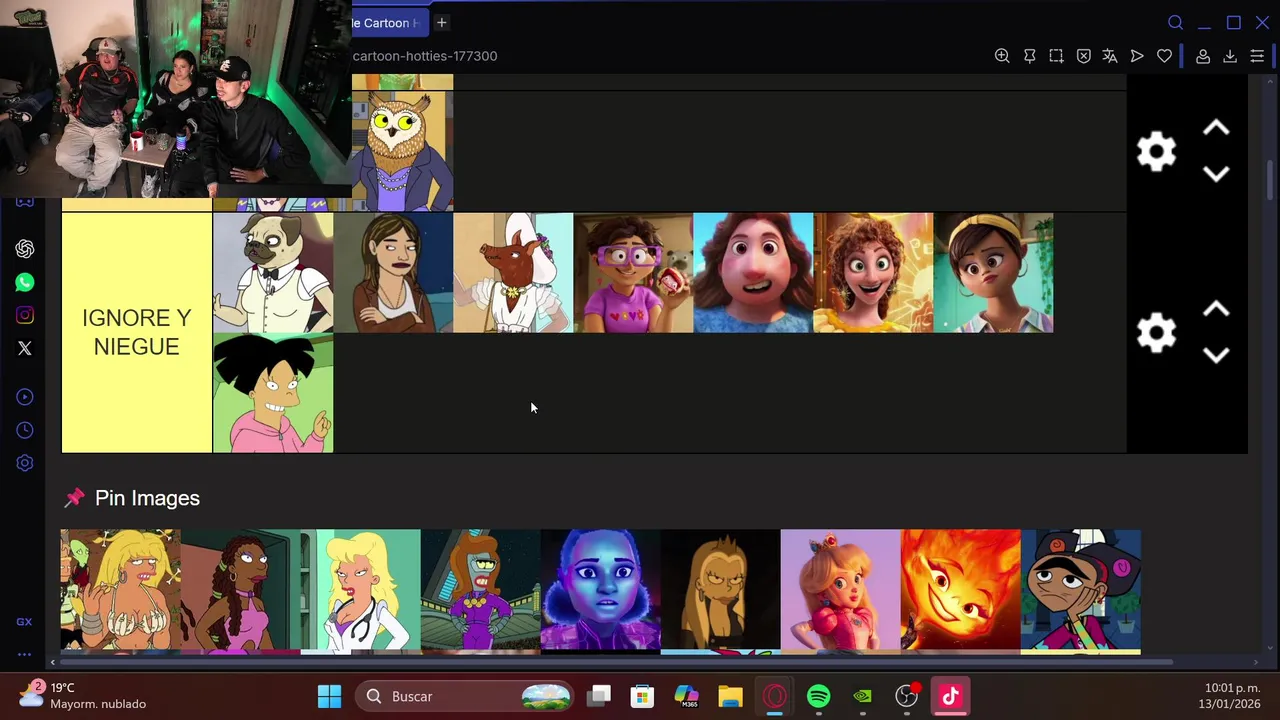Select the Amy Wong pink hoodie thumbnail
This screenshot has height=720, width=1280.
point(273,393)
